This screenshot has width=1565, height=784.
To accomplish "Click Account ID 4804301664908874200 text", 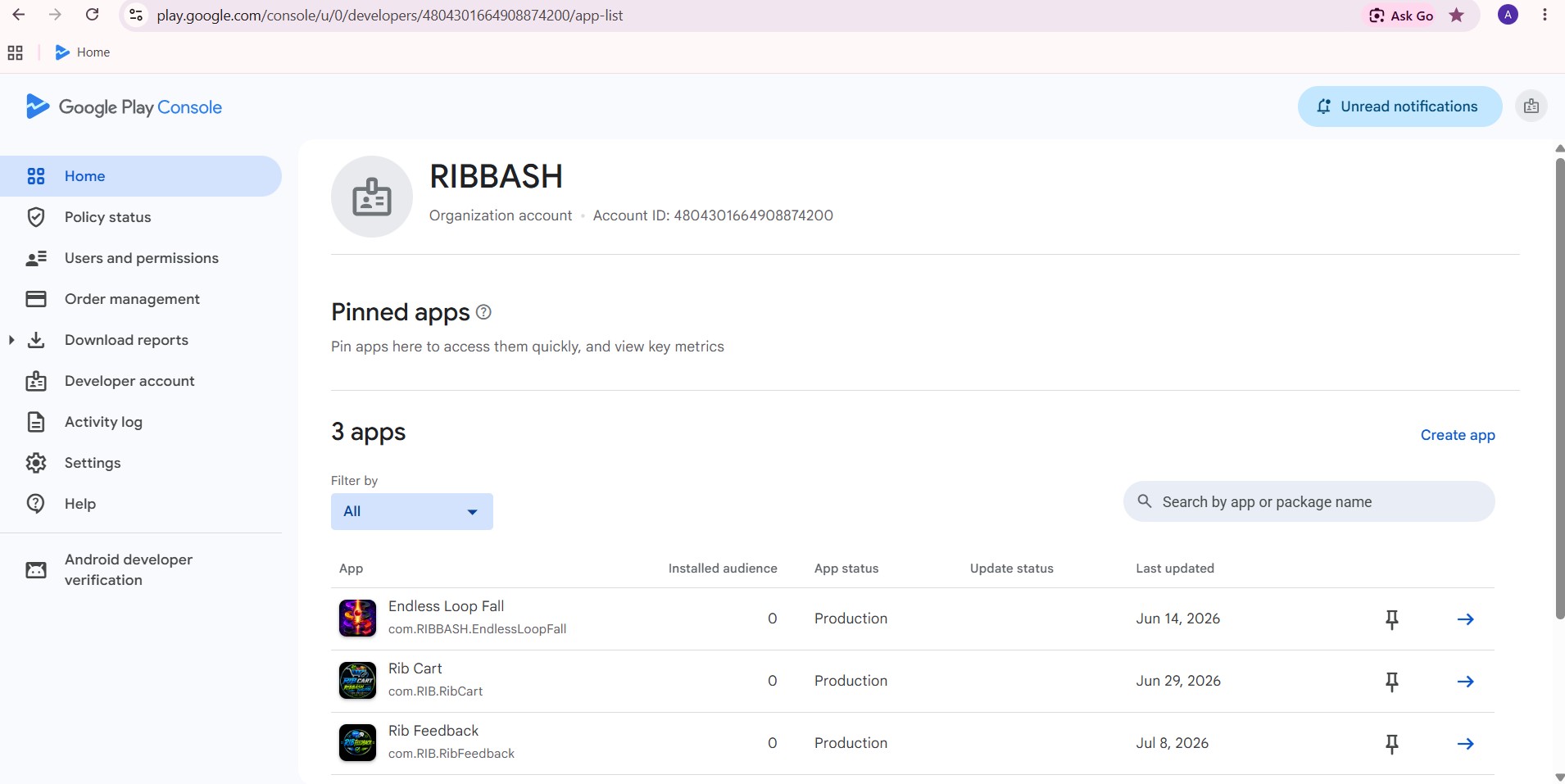I will point(713,215).
